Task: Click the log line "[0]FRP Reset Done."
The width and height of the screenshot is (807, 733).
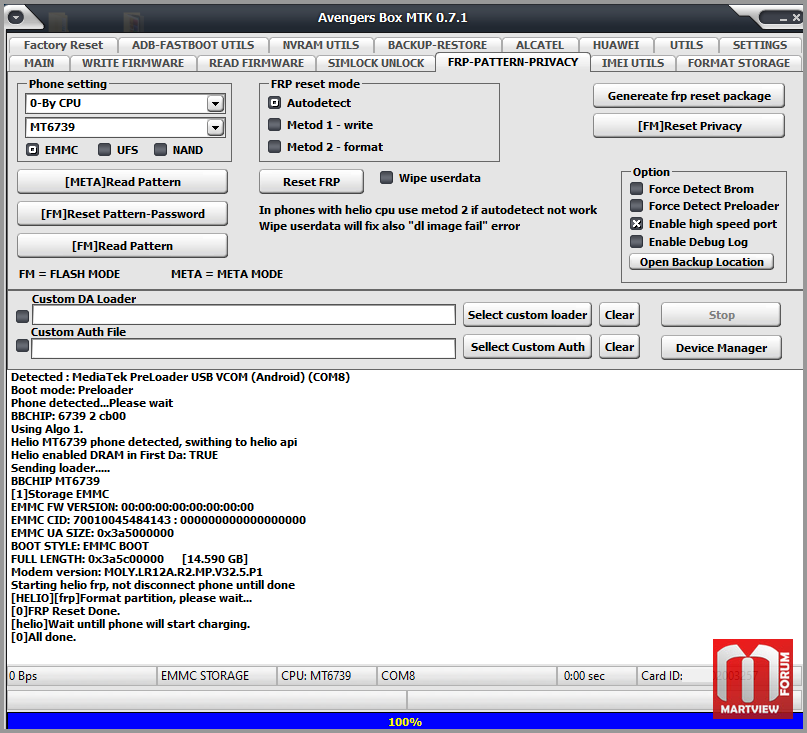Action: [65, 611]
